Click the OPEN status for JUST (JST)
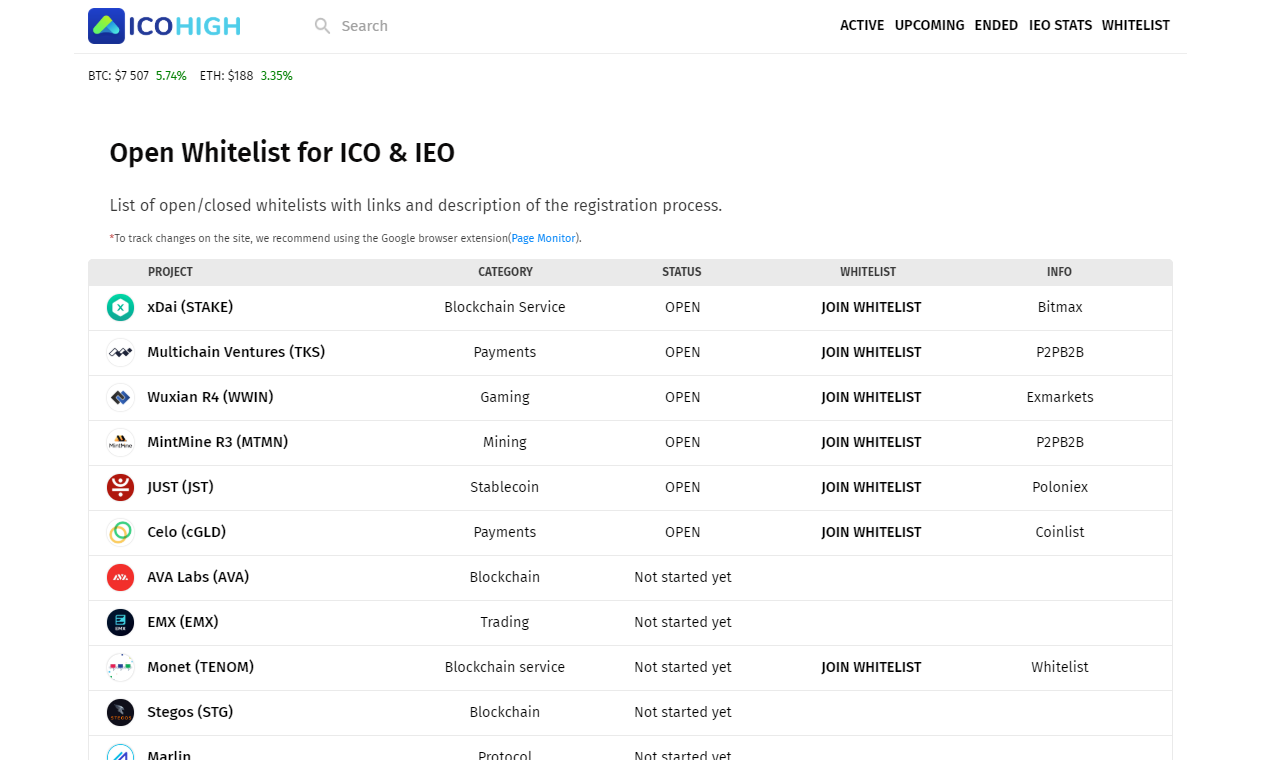Image resolution: width=1270 pixels, height=760 pixels. (x=683, y=488)
